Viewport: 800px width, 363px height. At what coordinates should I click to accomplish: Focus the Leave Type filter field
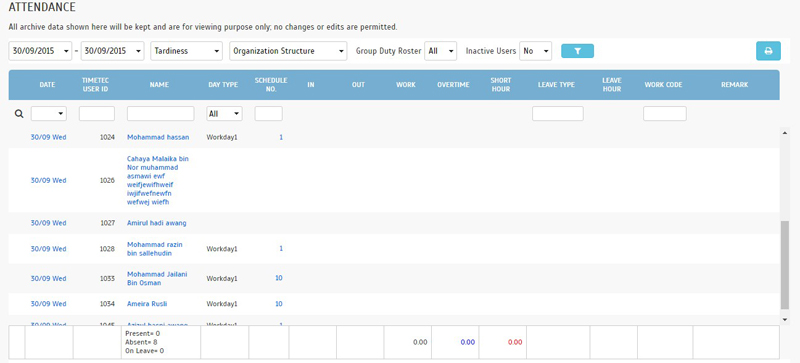[558, 114]
